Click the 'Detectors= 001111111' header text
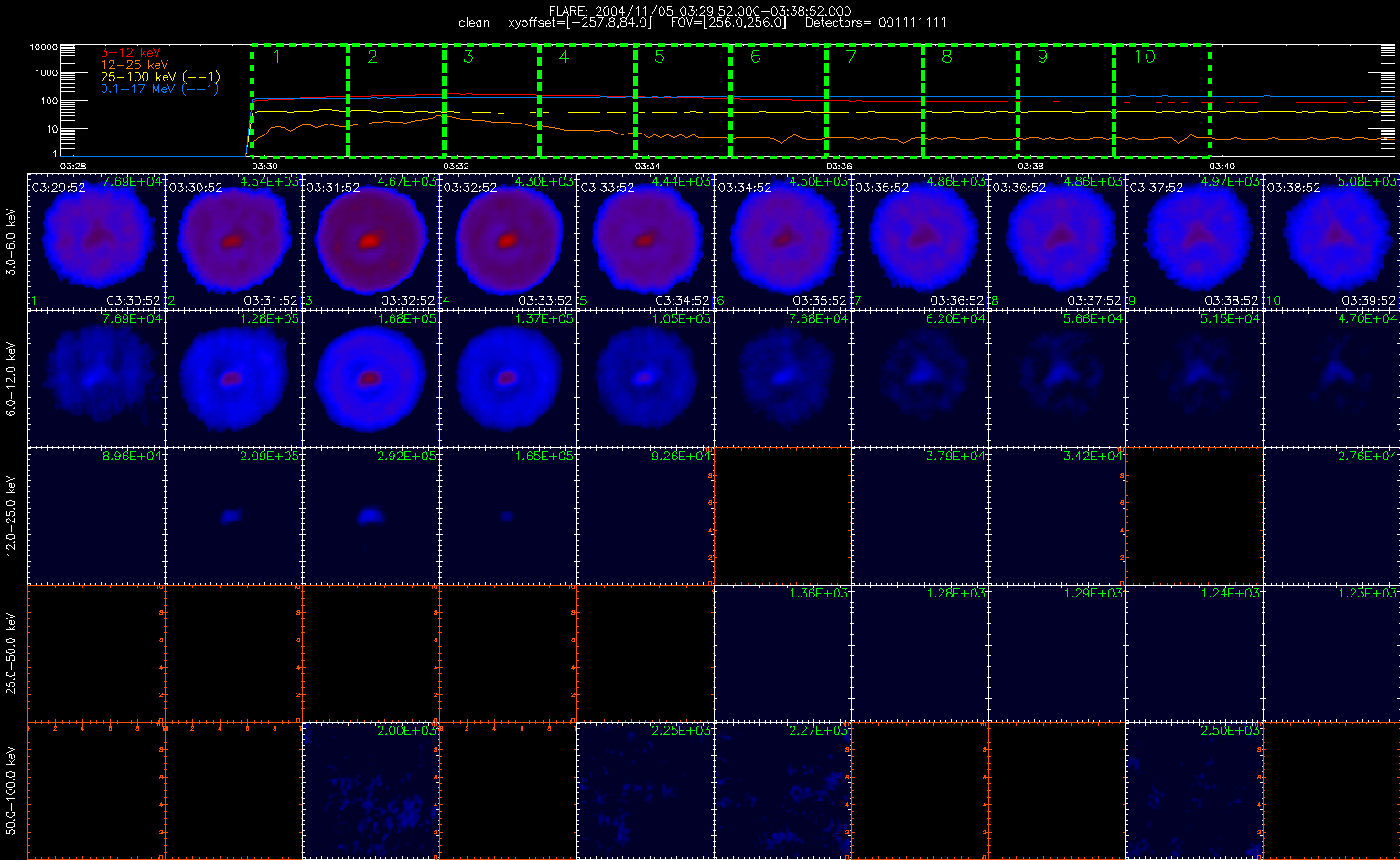This screenshot has height=860, width=1400. tap(876, 22)
